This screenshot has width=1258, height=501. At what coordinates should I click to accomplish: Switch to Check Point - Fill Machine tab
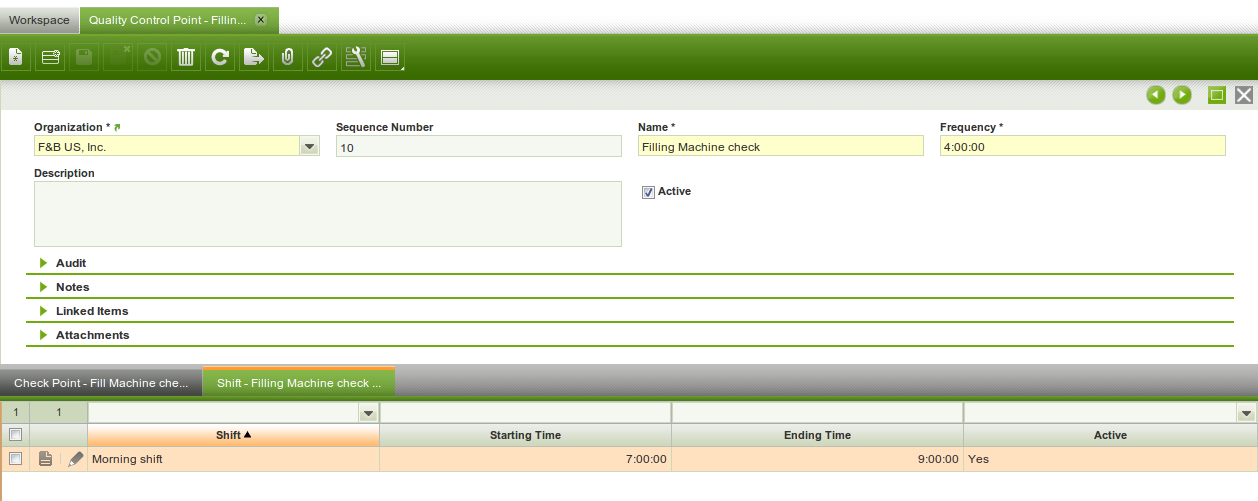[x=101, y=383]
